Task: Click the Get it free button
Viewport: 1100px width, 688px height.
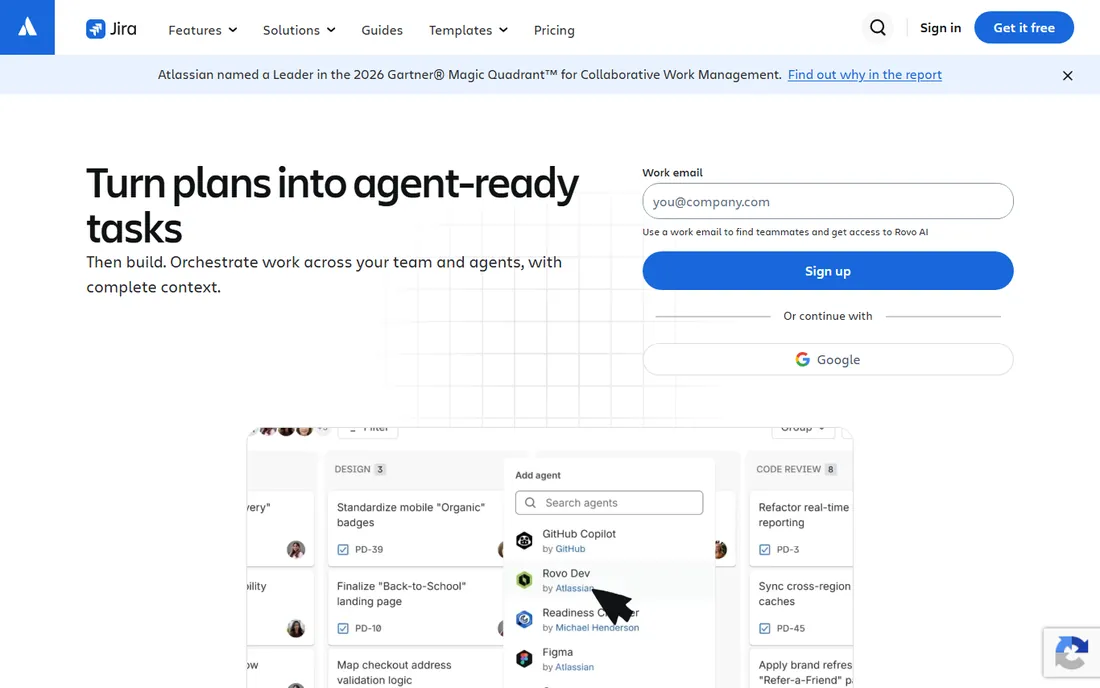Action: point(1024,27)
